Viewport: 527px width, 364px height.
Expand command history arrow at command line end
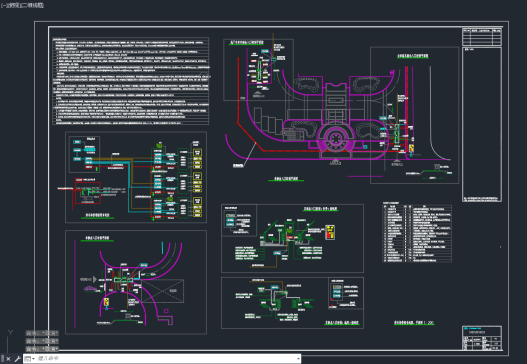[298, 359]
